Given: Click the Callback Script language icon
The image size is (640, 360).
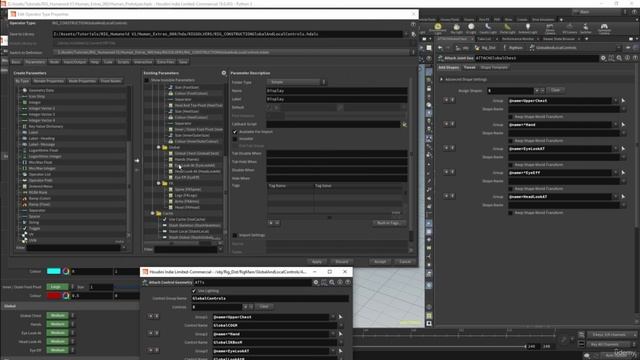Looking at the screenshot, I should coord(404,124).
